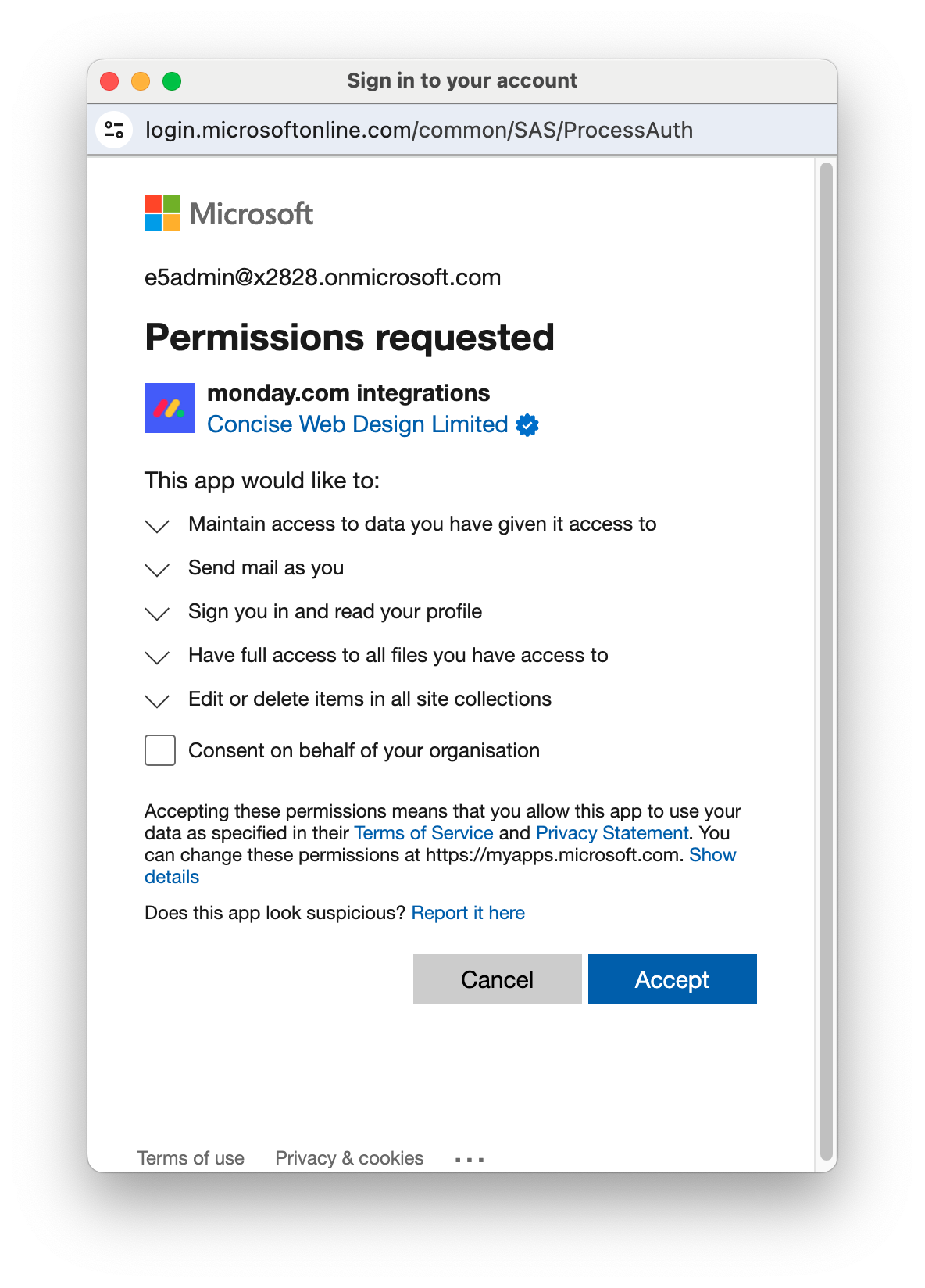Click the monday.com integrations app icon
This screenshot has height=1288, width=925.
click(170, 408)
